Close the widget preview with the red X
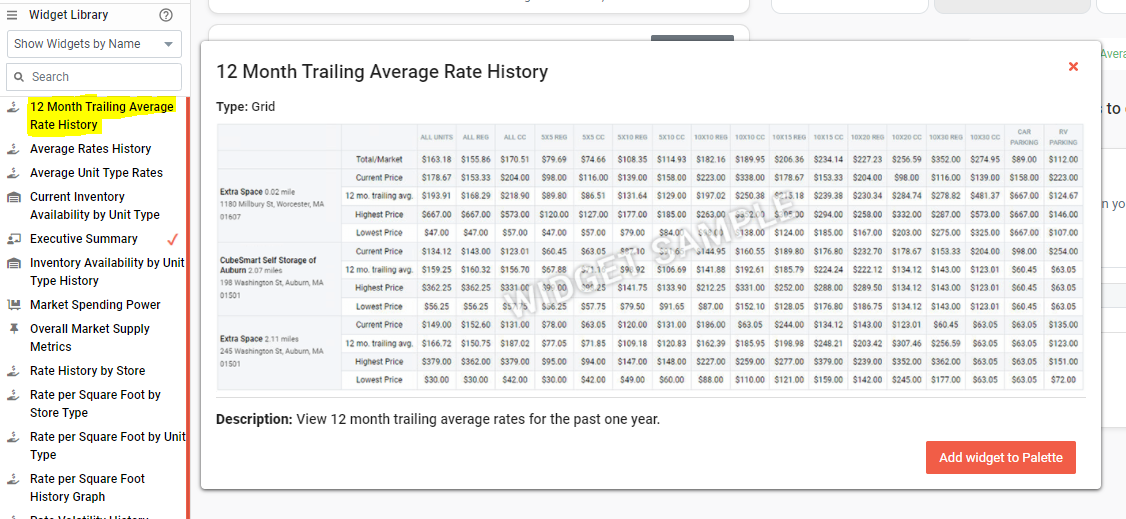Viewport: 1126px width, 519px height. 1074,67
